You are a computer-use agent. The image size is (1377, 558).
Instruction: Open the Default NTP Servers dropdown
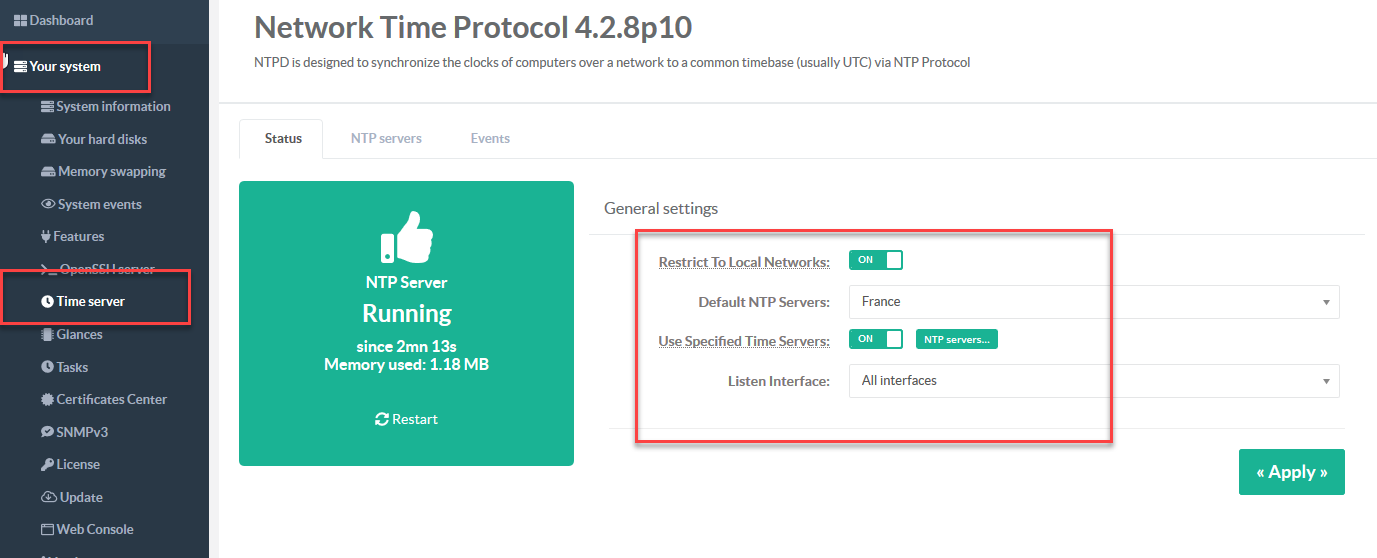tap(1093, 301)
